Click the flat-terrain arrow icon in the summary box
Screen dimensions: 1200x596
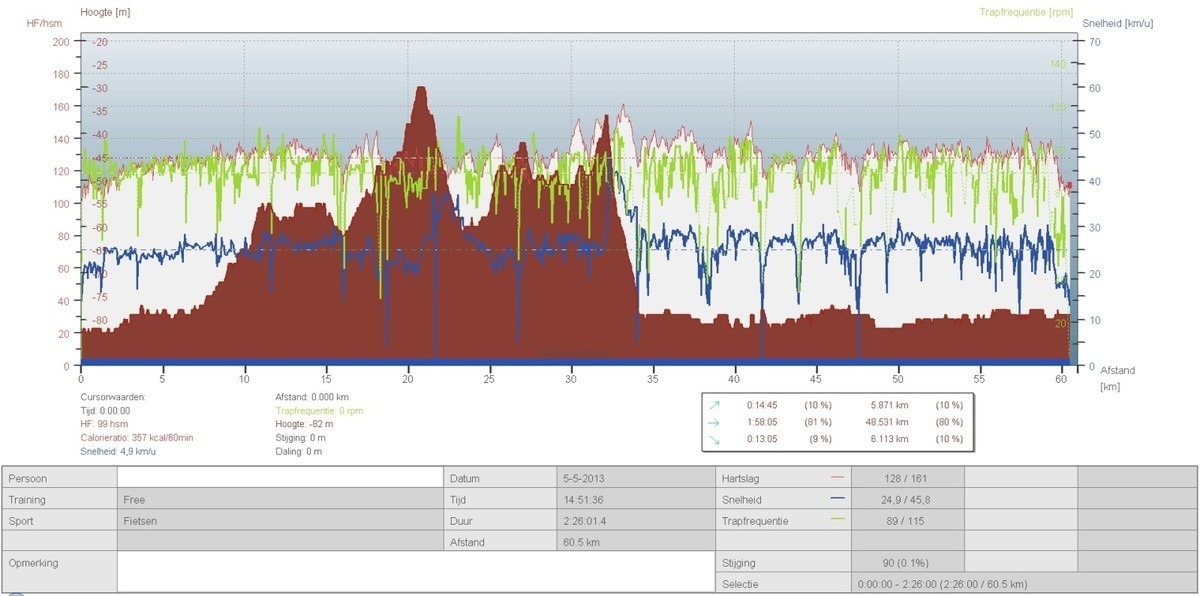pyautogui.click(x=716, y=422)
